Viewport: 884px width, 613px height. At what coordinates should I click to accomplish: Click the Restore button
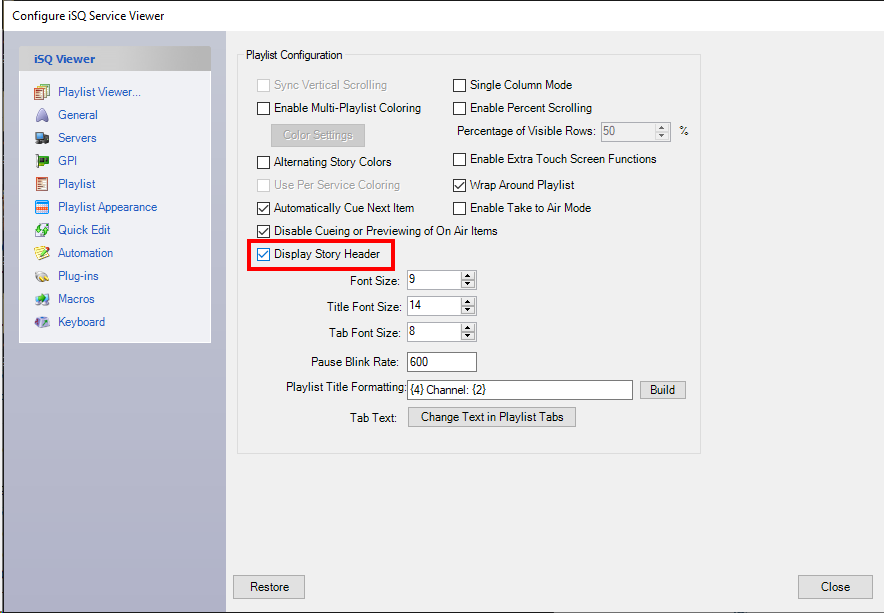pos(269,587)
